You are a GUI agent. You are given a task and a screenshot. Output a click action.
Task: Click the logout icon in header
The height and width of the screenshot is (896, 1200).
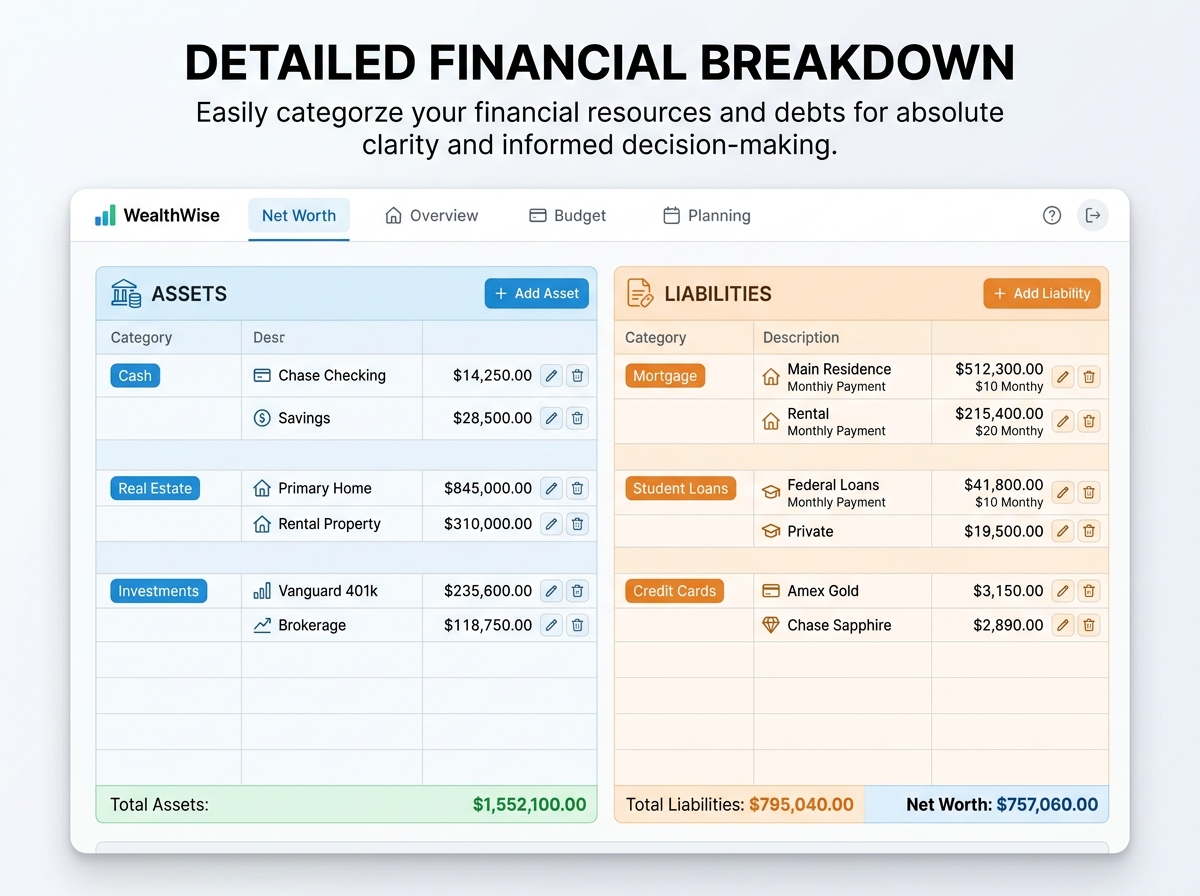pyautogui.click(x=1092, y=215)
